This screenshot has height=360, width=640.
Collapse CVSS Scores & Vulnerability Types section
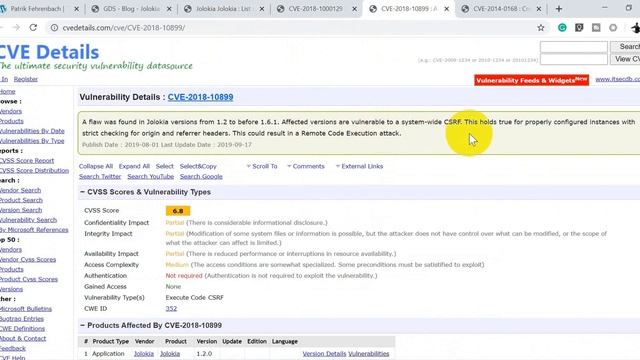pos(82,192)
